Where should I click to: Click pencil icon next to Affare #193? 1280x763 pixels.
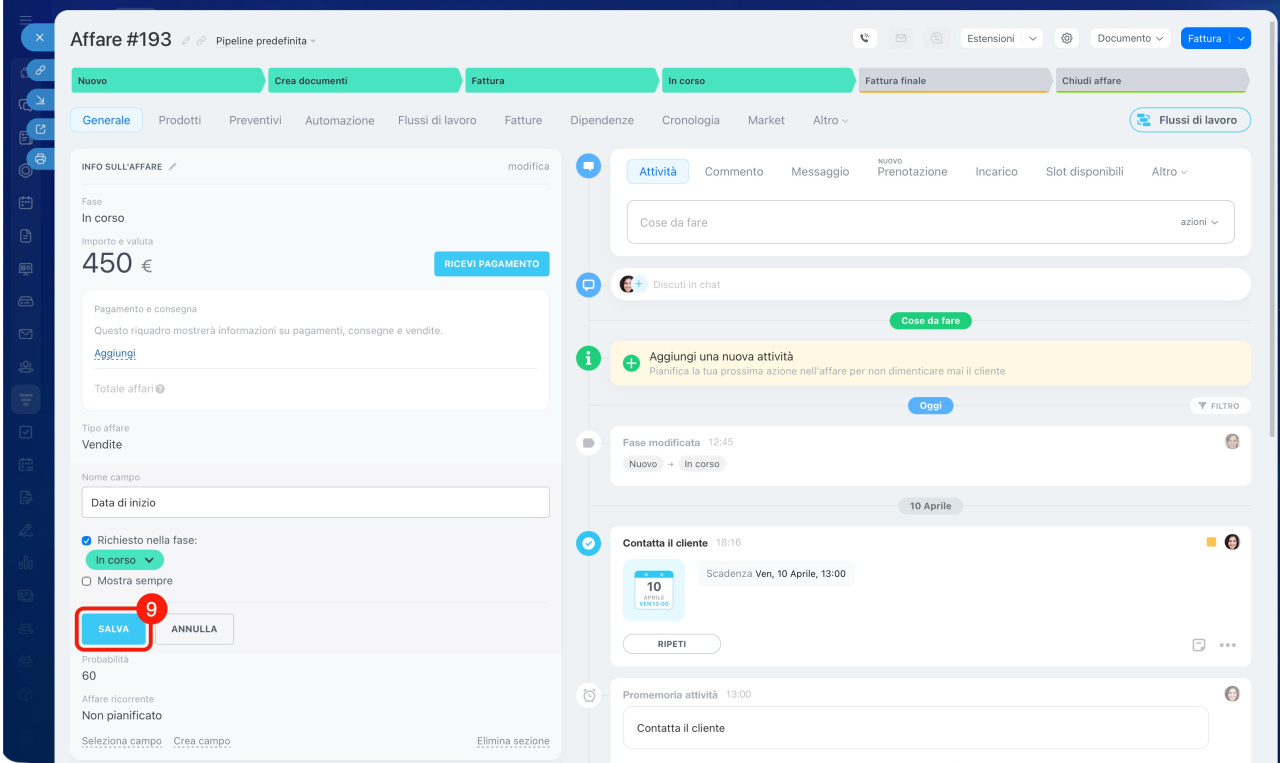pos(186,41)
